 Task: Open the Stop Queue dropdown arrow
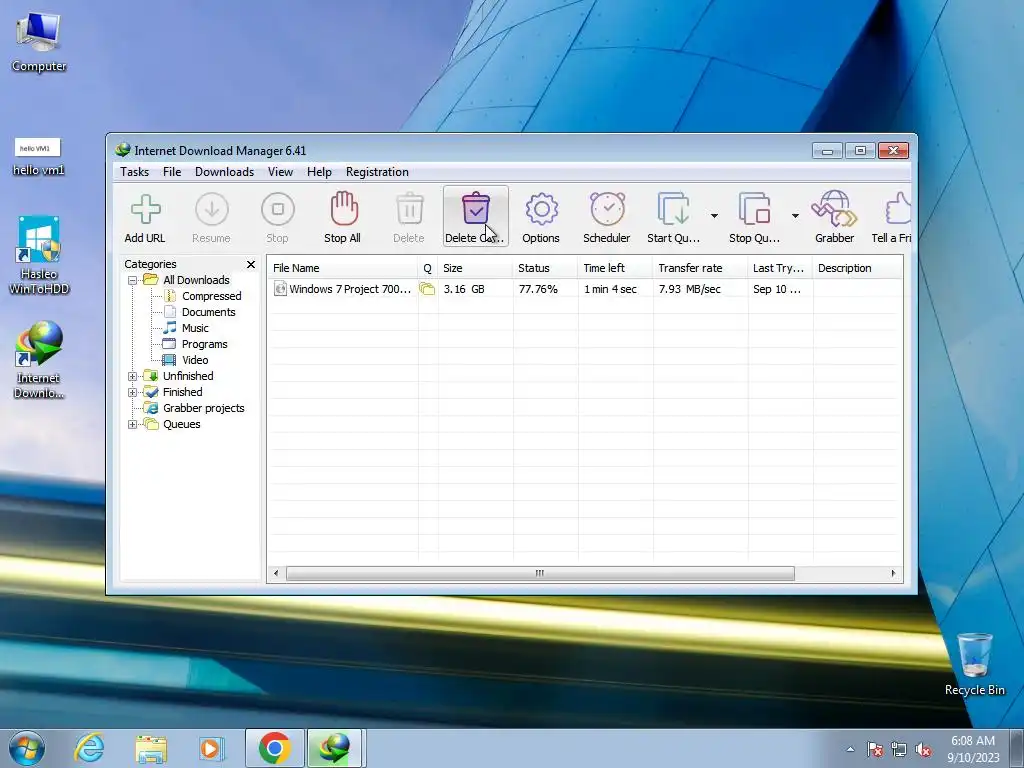(795, 216)
